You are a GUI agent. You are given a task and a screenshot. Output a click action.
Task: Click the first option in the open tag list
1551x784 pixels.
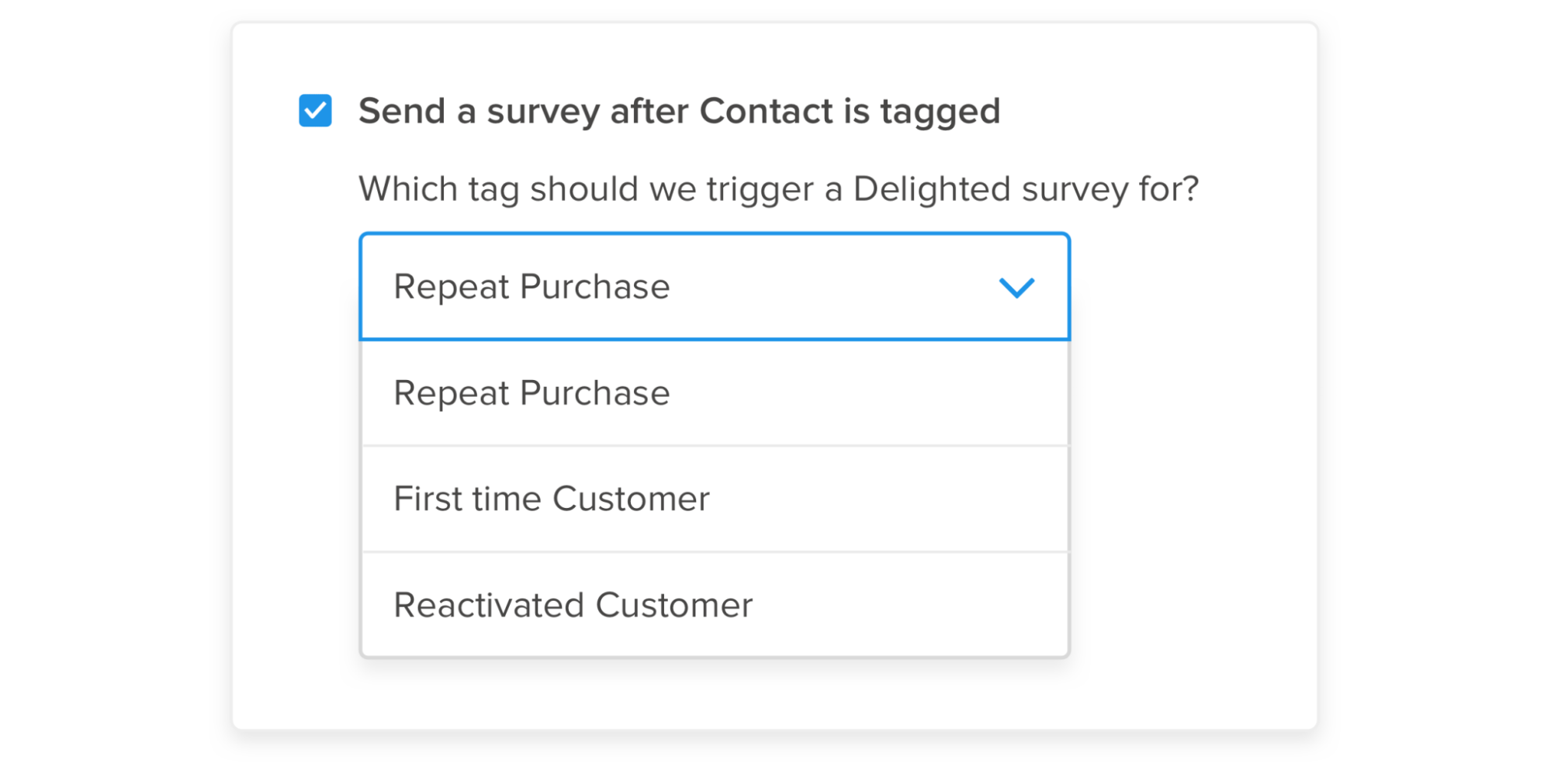(x=531, y=393)
